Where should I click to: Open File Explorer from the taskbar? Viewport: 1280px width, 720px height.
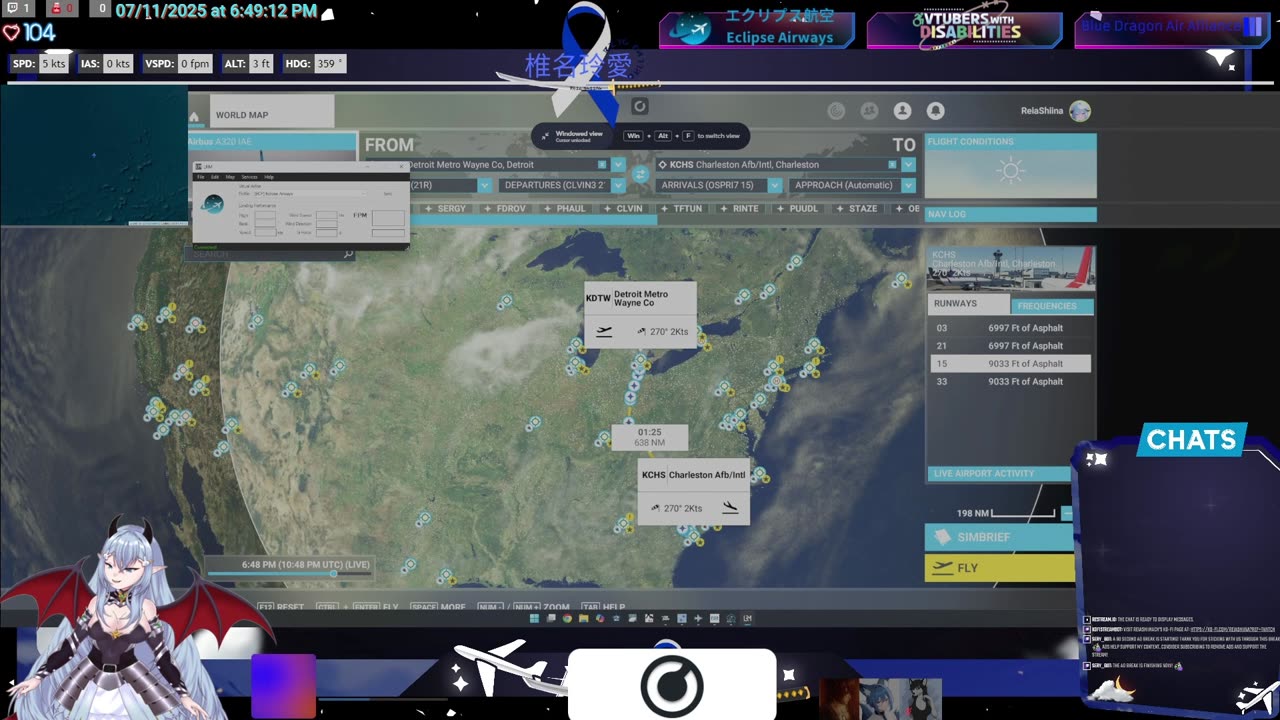[583, 619]
